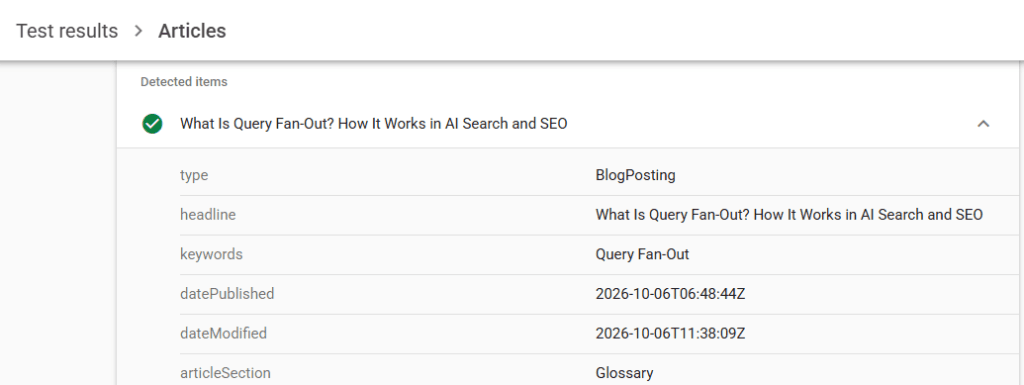1024x385 pixels.
Task: Select the keywords property name
Action: click(x=211, y=254)
